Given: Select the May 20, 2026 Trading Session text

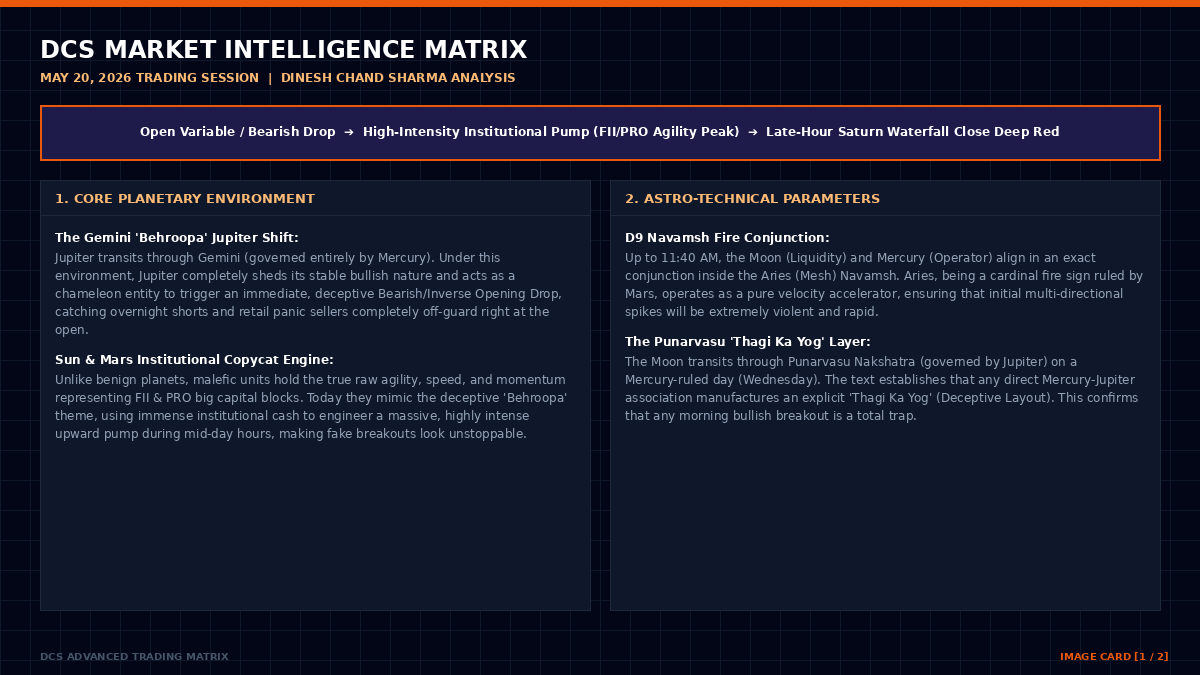Looking at the screenshot, I should pos(149,78).
